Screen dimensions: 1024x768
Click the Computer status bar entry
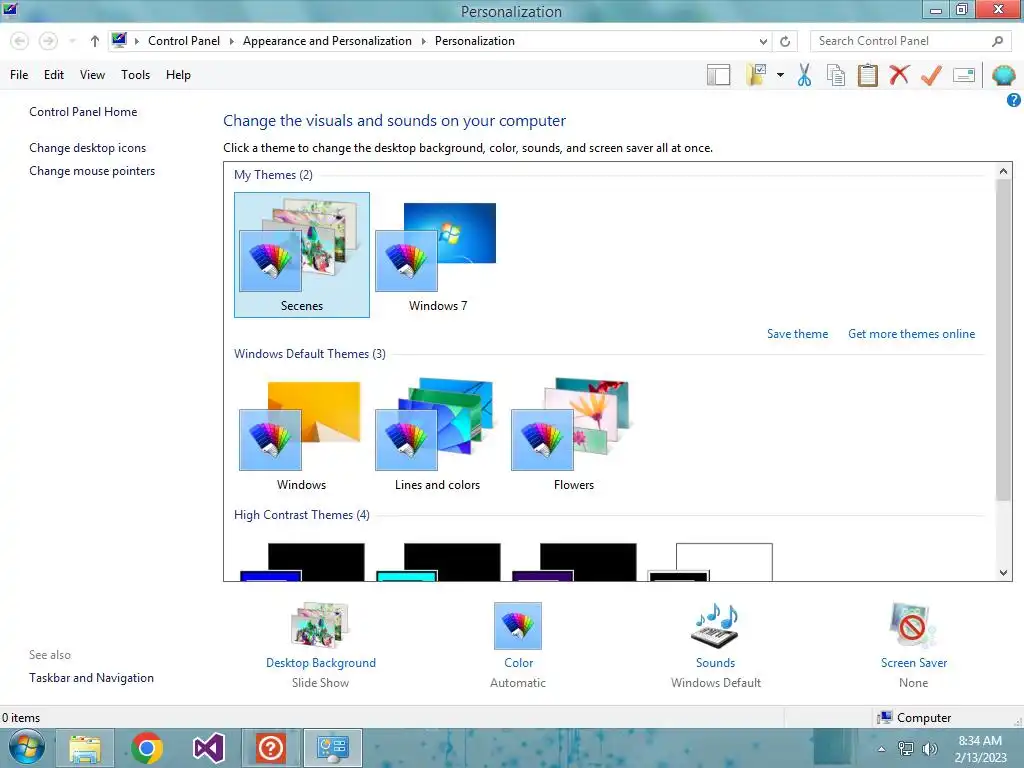[914, 718]
